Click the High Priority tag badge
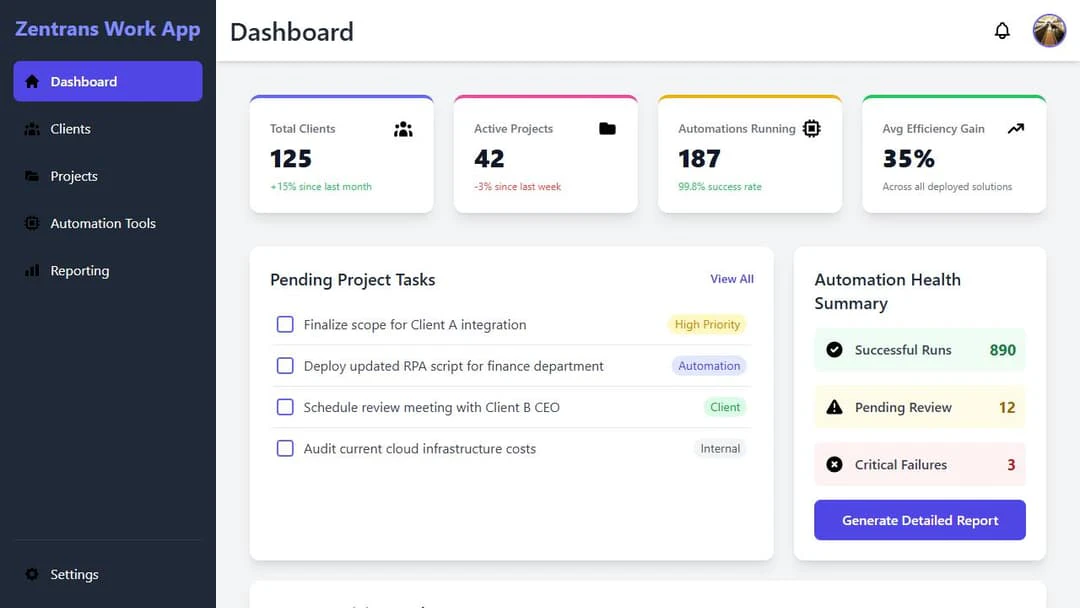Screen dimensions: 1080x608 pos(707,325)
